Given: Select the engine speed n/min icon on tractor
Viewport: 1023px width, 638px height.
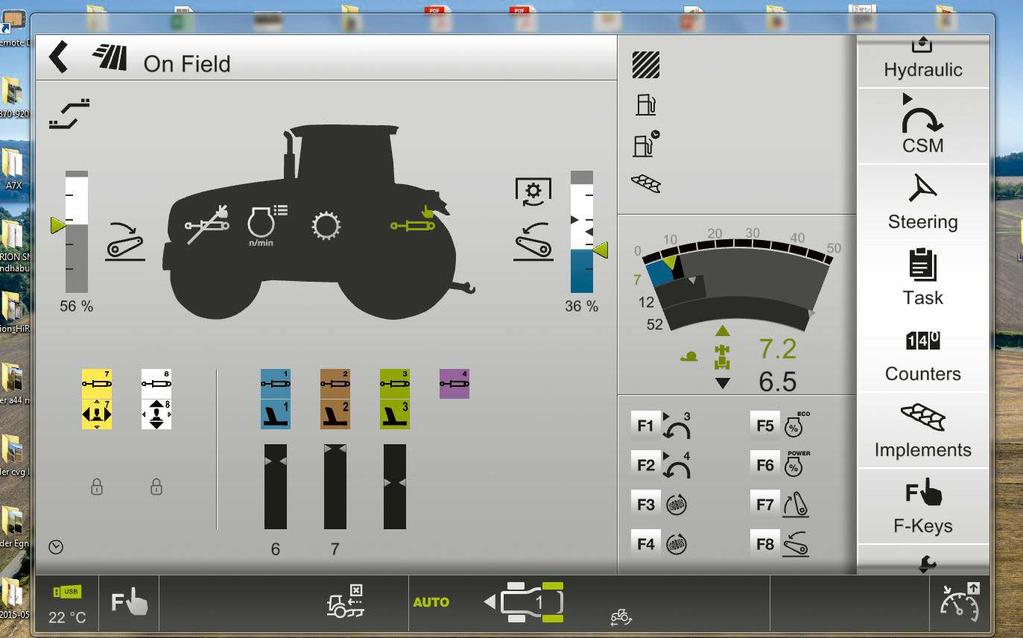Looking at the screenshot, I should tap(267, 225).
